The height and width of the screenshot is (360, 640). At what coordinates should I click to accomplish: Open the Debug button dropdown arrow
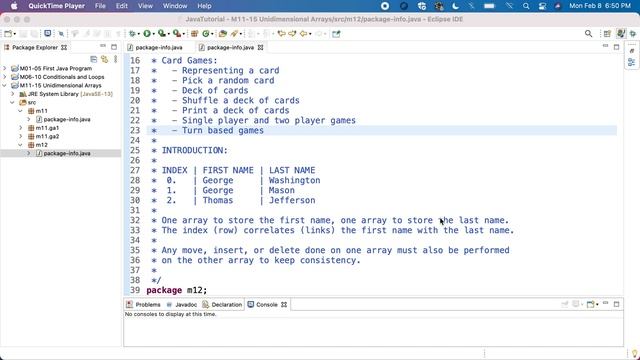pos(139,34)
